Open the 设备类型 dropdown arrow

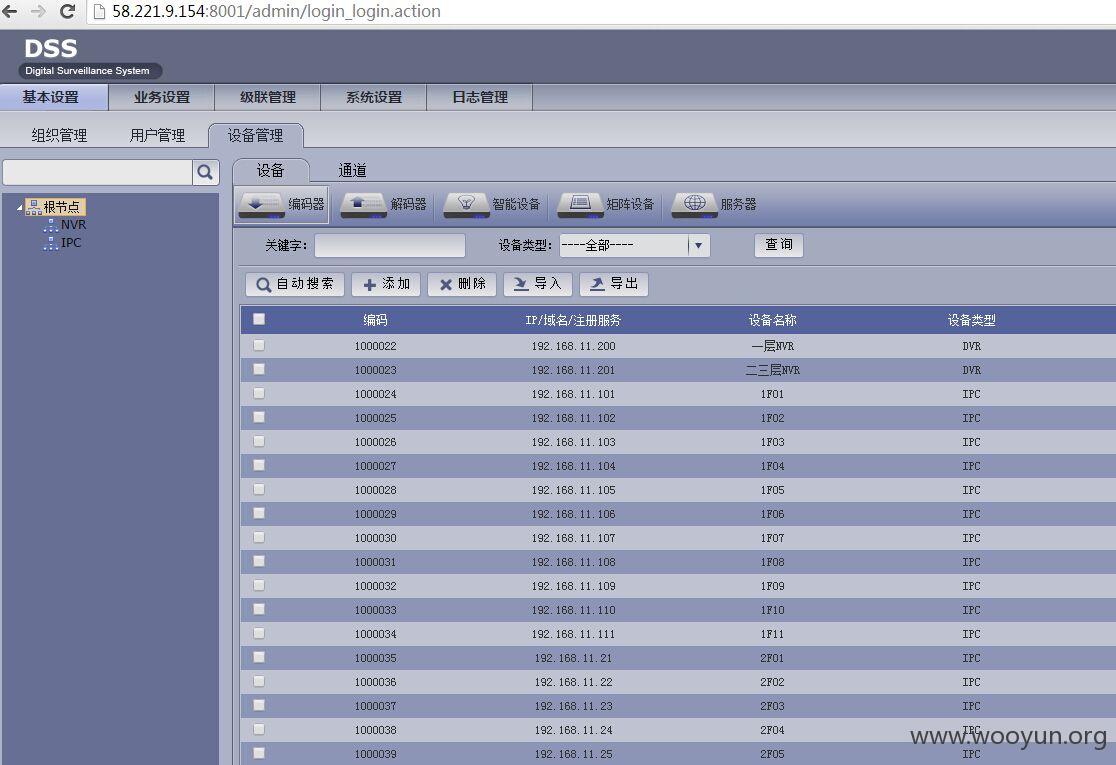(x=699, y=246)
